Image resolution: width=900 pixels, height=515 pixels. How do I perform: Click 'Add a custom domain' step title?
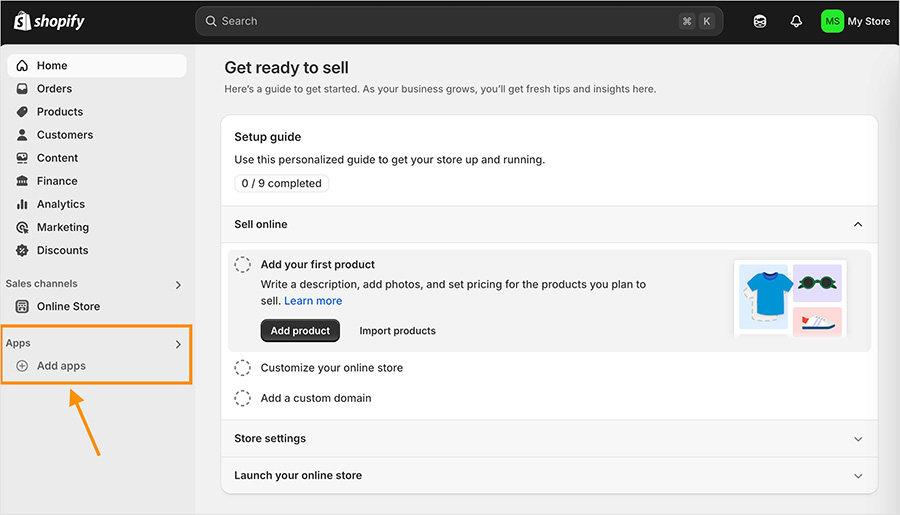click(316, 398)
